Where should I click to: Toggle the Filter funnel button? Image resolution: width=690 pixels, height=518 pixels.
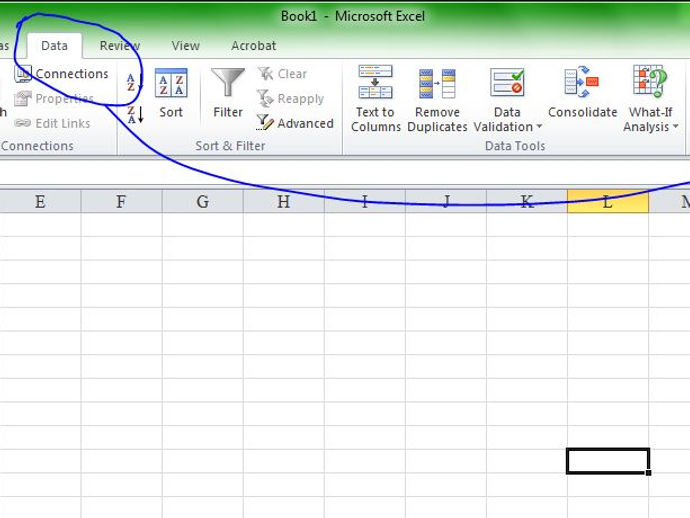[228, 93]
